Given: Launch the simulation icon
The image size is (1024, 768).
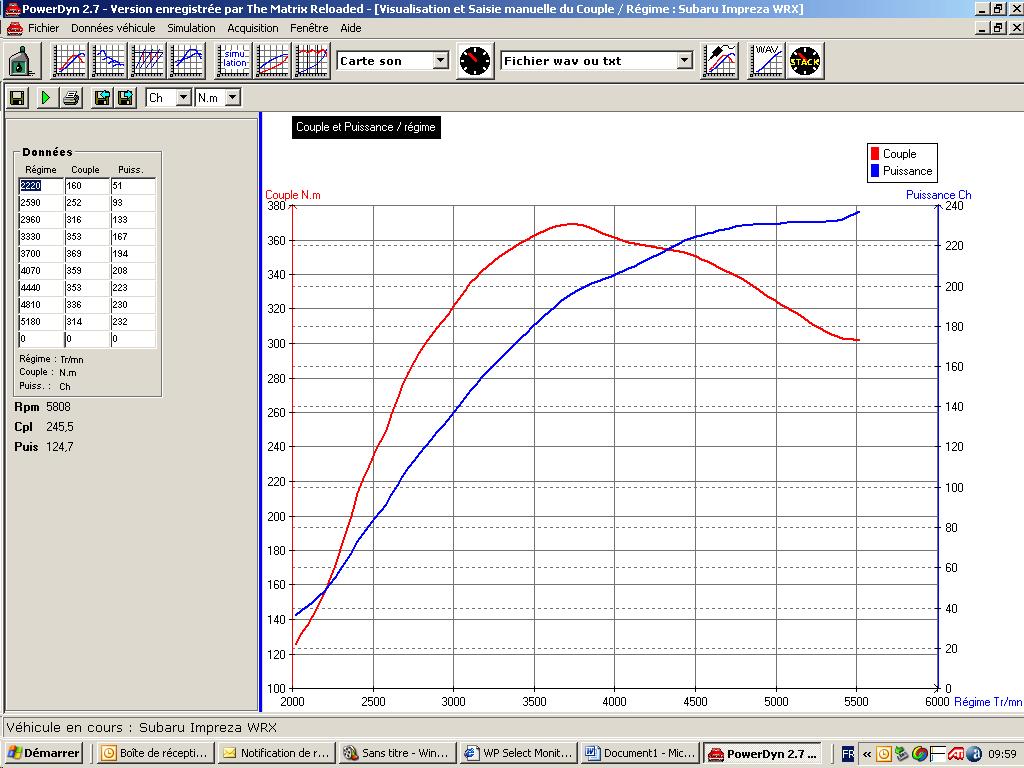Looking at the screenshot, I should click(233, 61).
